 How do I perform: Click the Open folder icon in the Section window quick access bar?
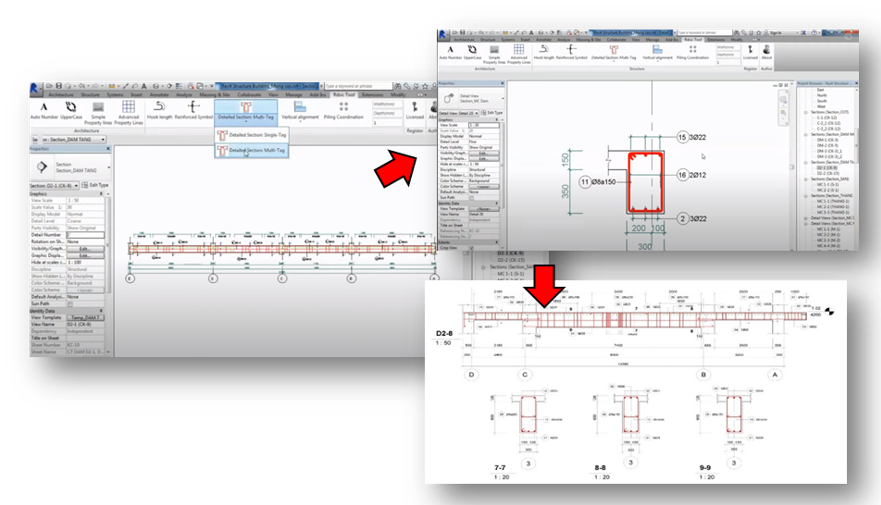49,86
